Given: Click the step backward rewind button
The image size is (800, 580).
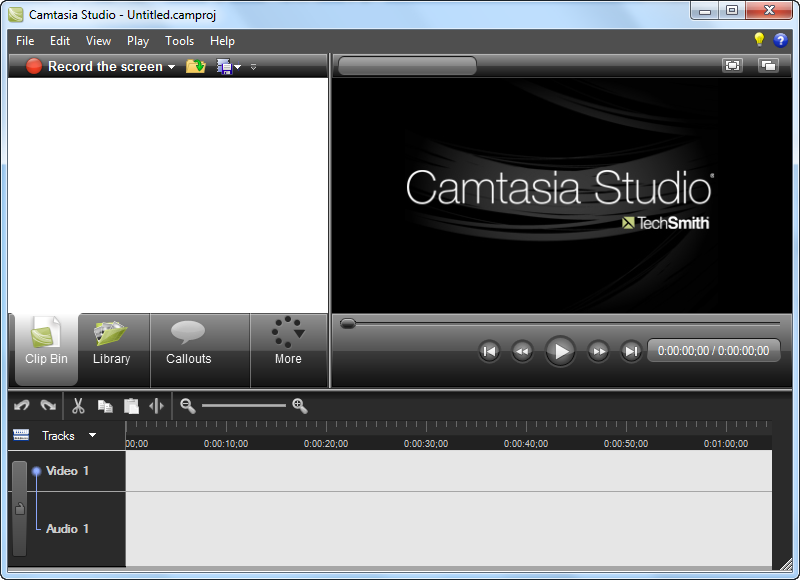Looking at the screenshot, I should 522,351.
